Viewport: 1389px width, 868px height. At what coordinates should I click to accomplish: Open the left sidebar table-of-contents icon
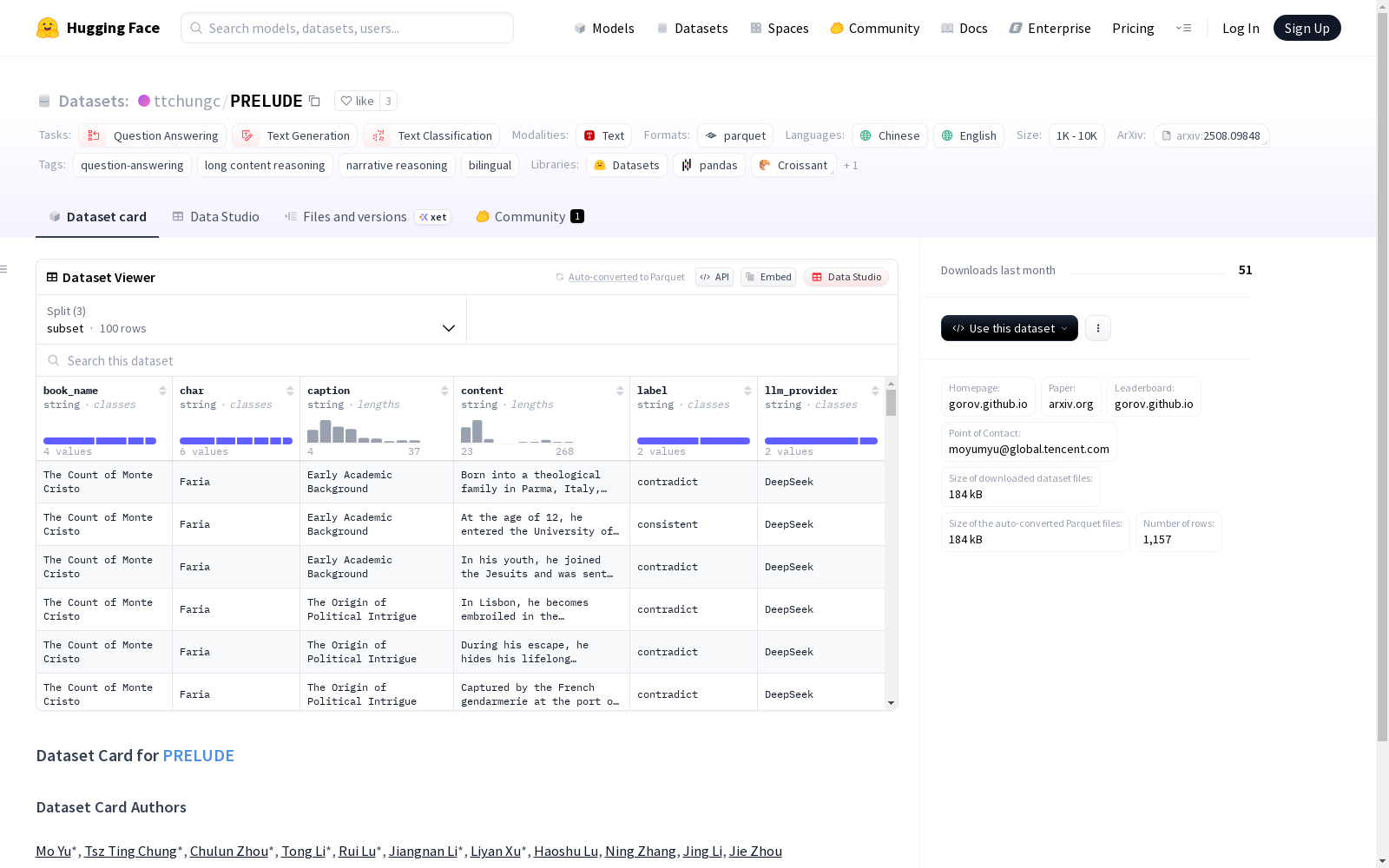point(3,269)
